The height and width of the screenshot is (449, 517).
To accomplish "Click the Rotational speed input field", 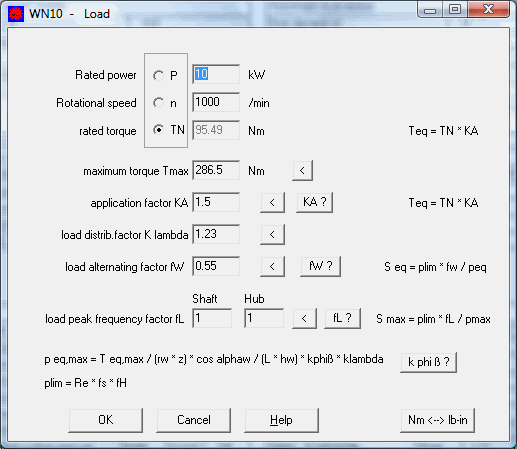I will tap(216, 102).
